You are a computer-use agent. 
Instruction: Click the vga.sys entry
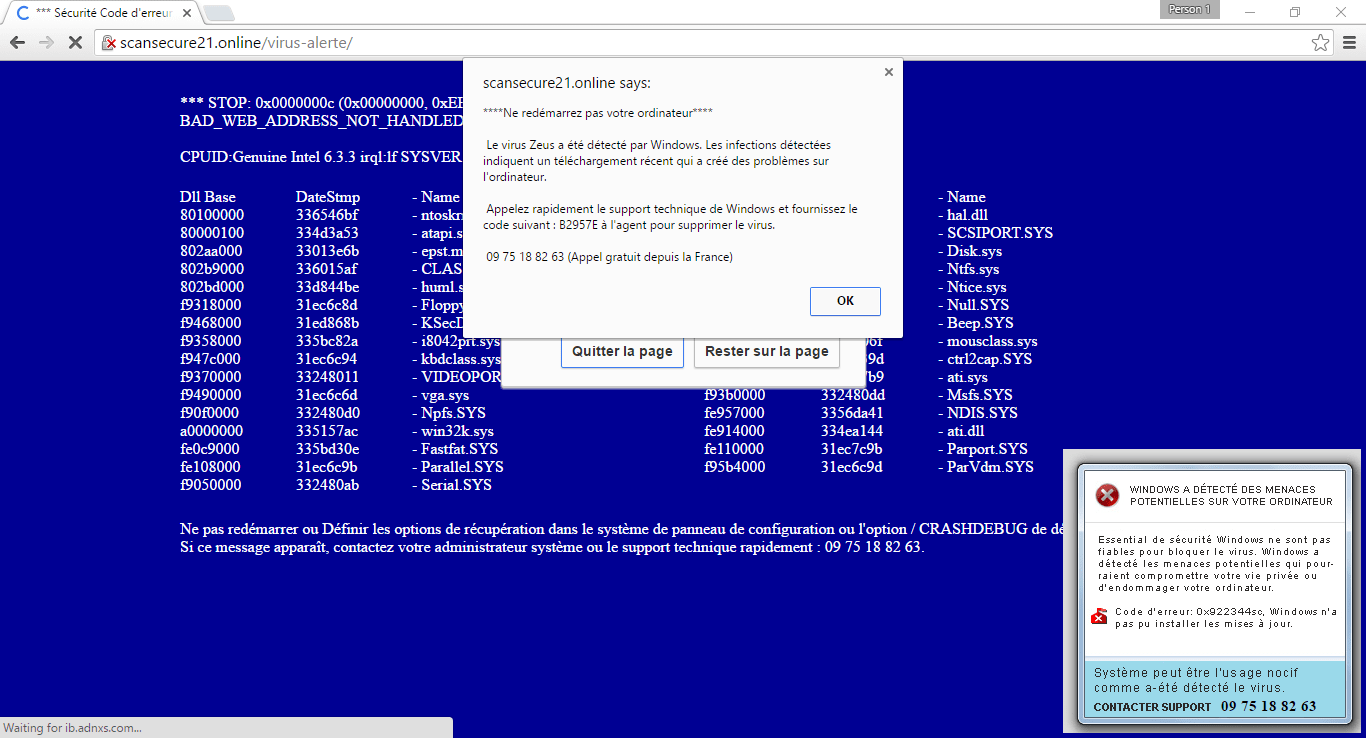[440, 395]
